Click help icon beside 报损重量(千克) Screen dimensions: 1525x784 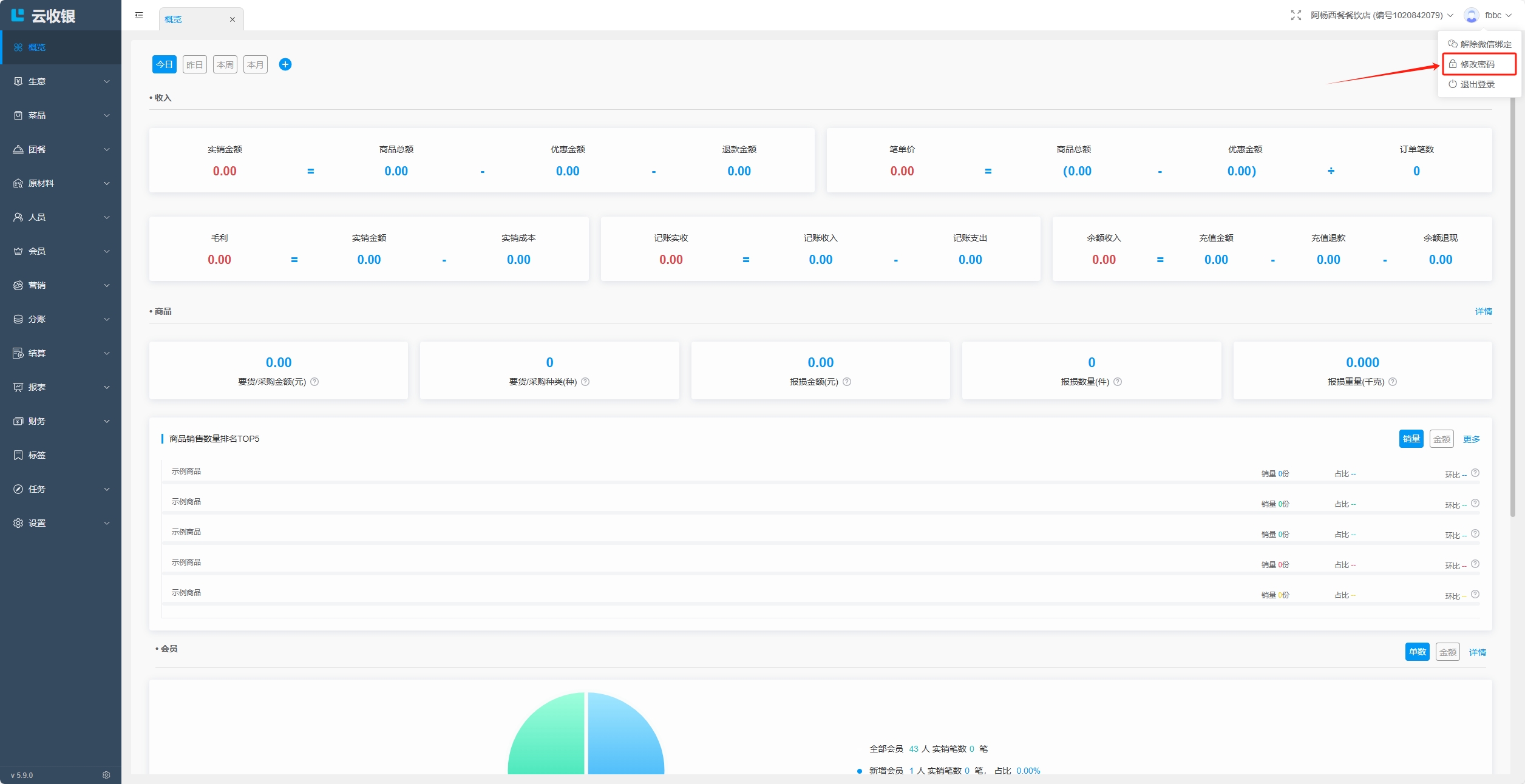(1393, 382)
